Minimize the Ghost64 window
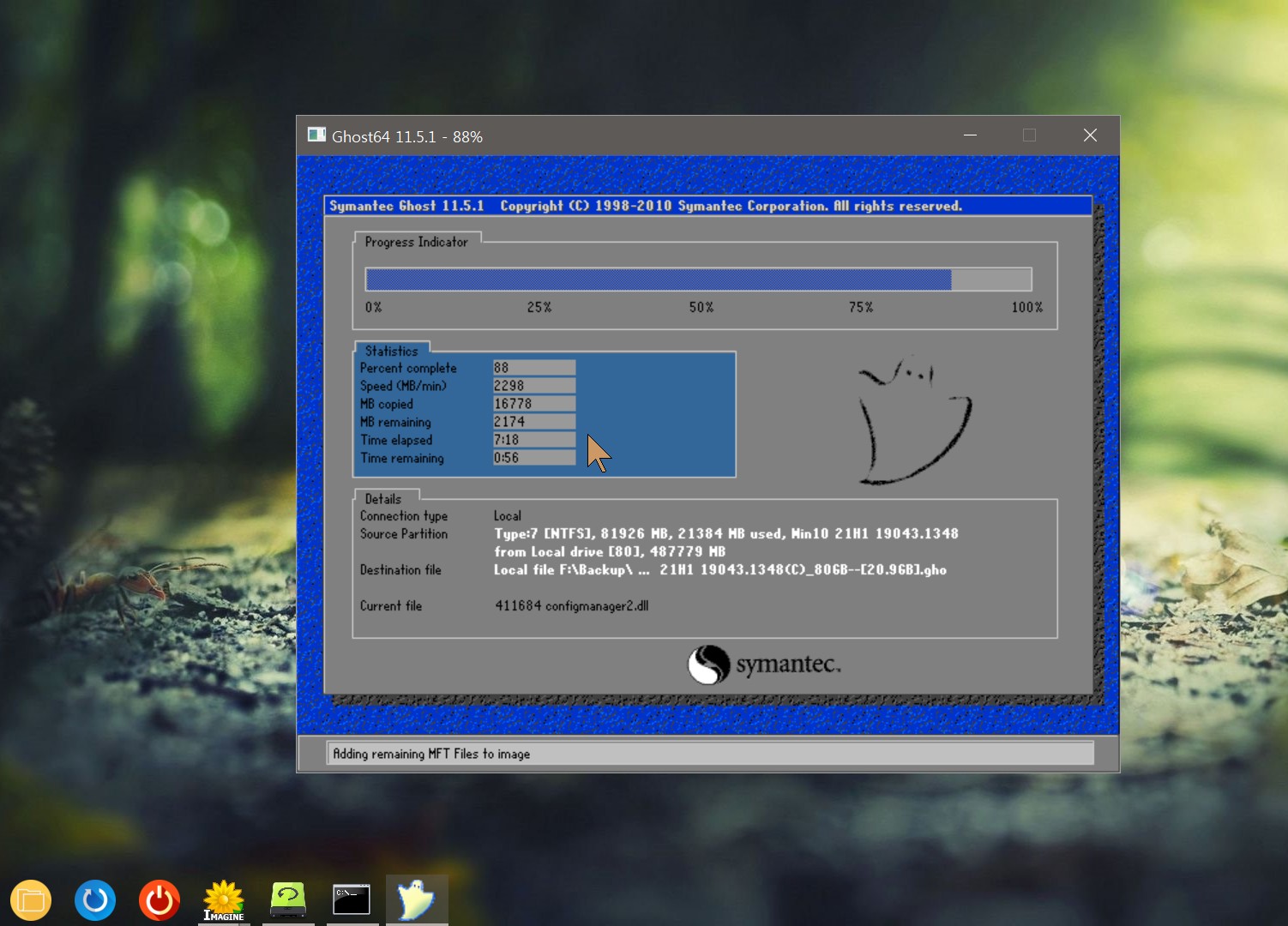 point(970,135)
